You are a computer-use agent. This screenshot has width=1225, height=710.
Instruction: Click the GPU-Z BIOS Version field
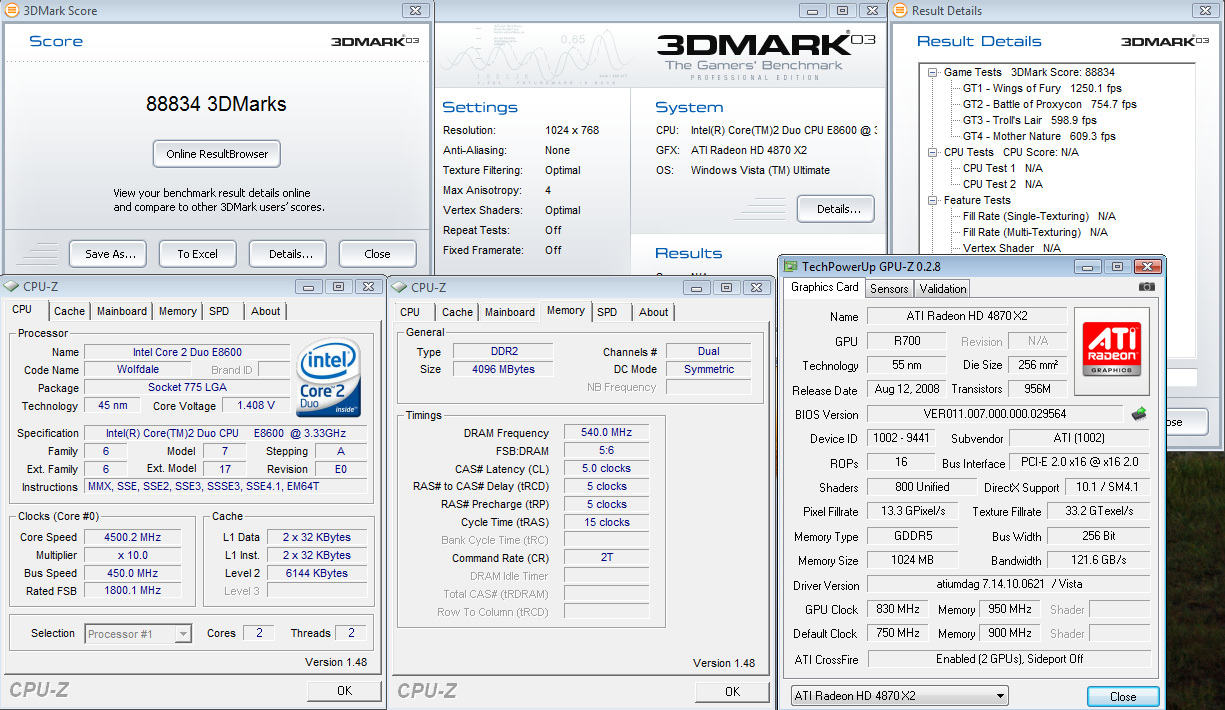pos(995,414)
